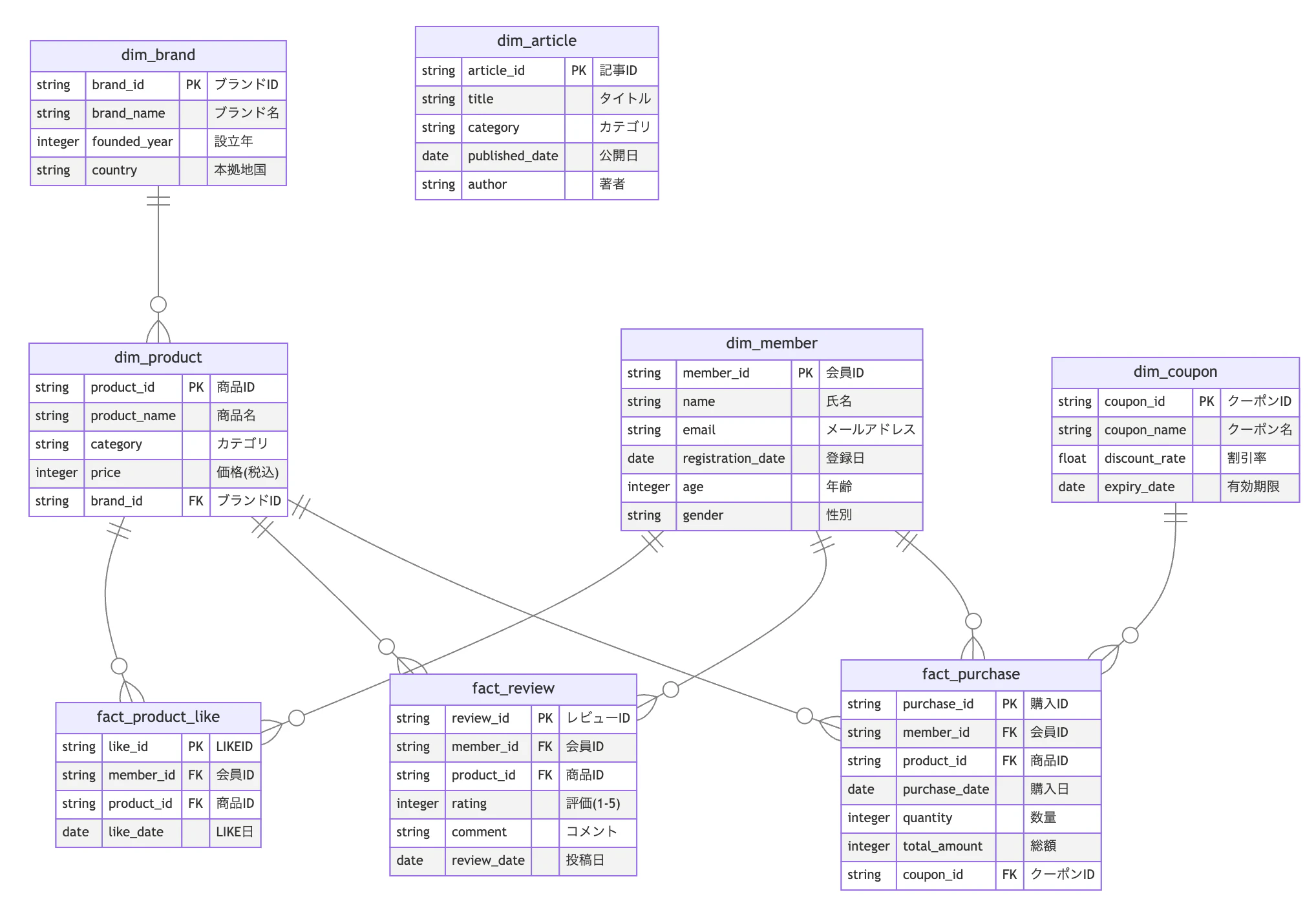Select the price column in dim_product
Image resolution: width=1316 pixels, height=901 pixels.
click(133, 472)
